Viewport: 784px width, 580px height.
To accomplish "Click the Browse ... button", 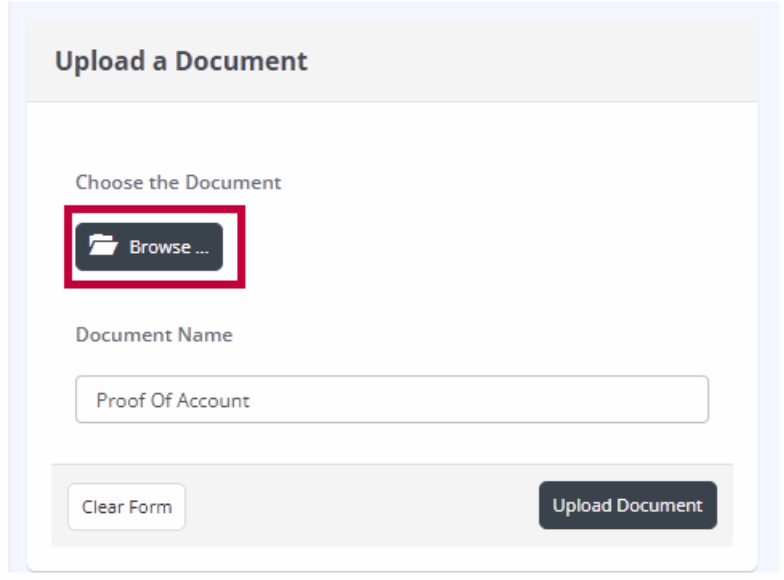I will (x=149, y=246).
